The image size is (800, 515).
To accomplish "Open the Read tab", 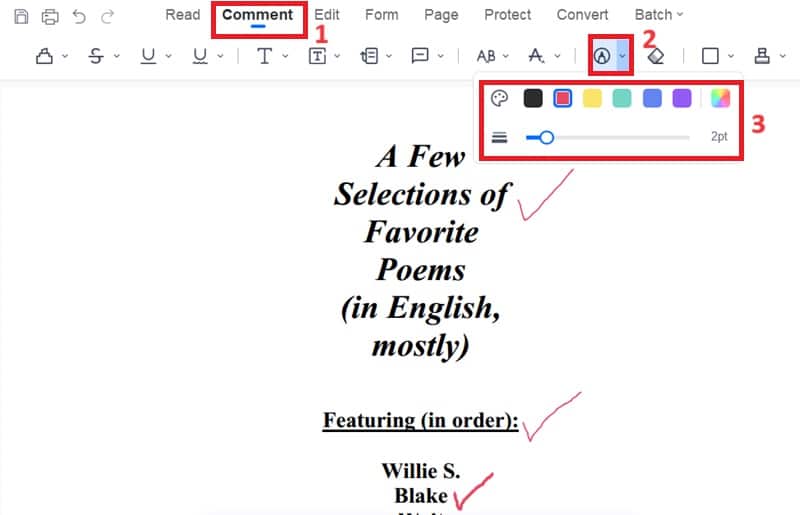I will point(183,15).
